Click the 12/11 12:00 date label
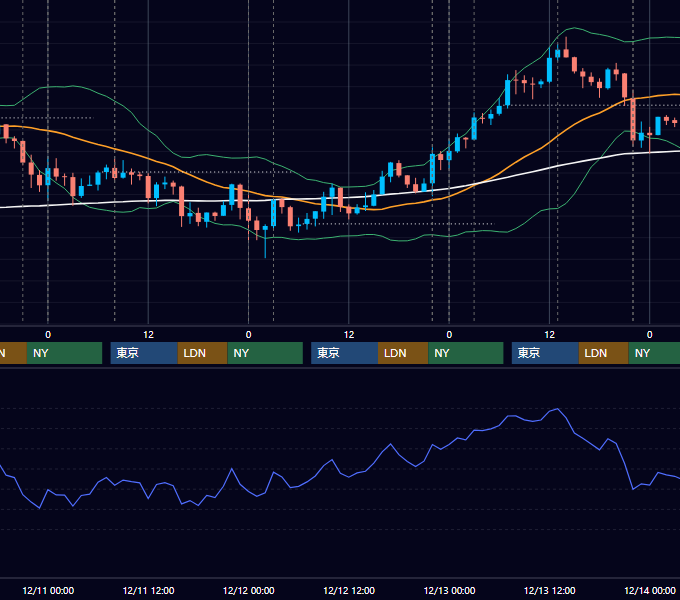 (x=148, y=590)
